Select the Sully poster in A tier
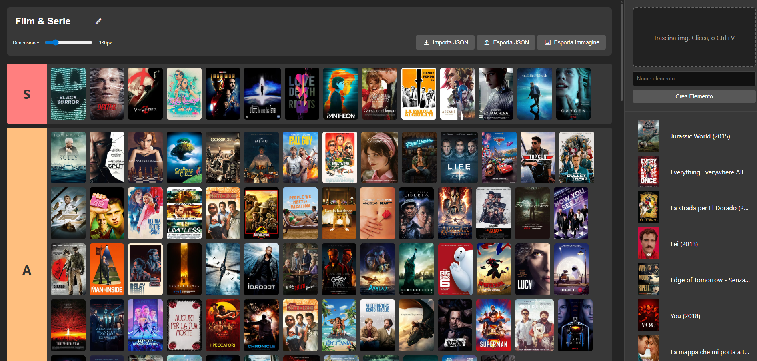This screenshot has width=757, height=361. pos(68,157)
